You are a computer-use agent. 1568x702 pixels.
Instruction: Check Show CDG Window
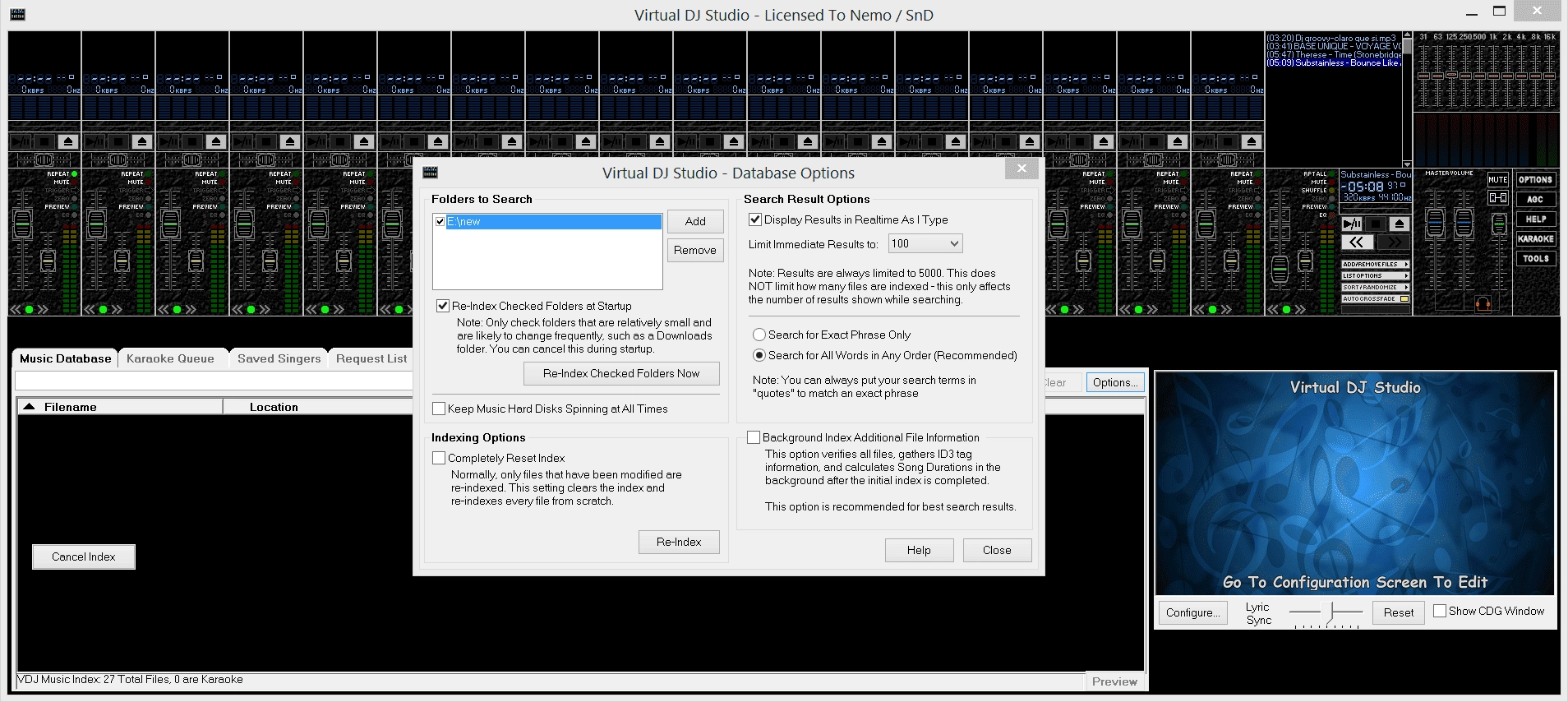tap(1440, 611)
